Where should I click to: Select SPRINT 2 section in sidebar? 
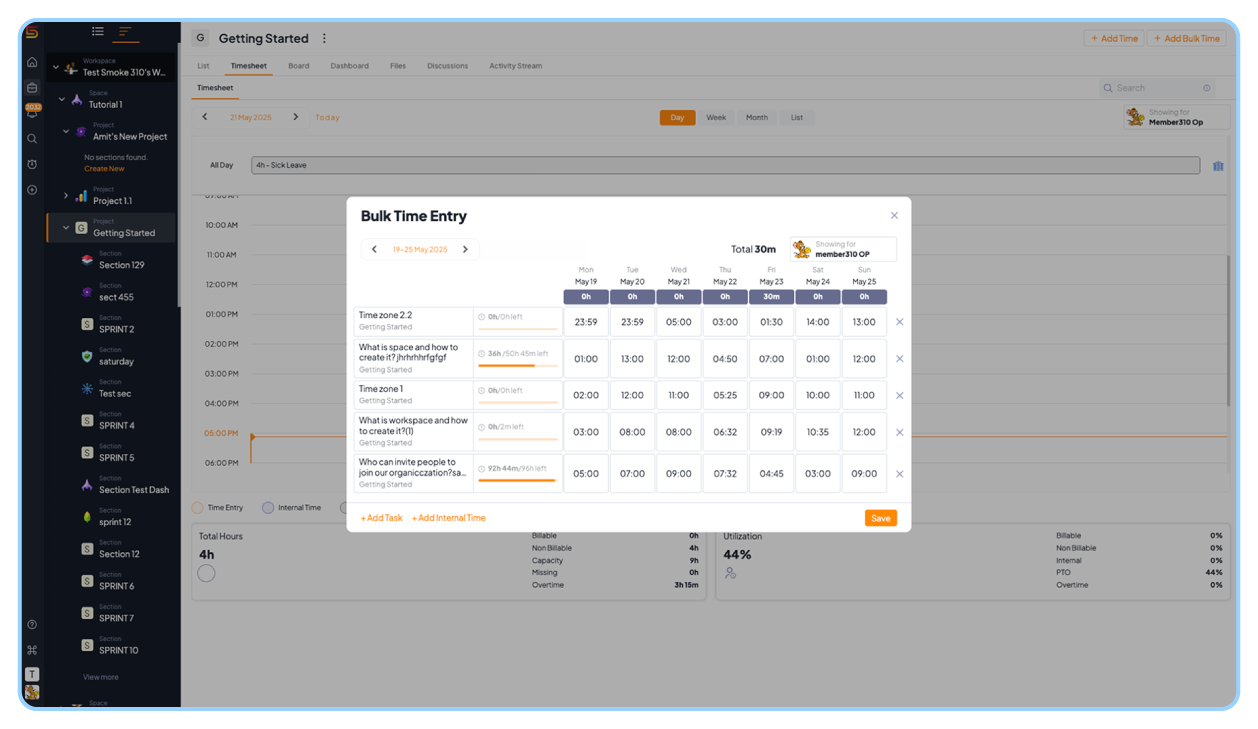click(x=117, y=329)
